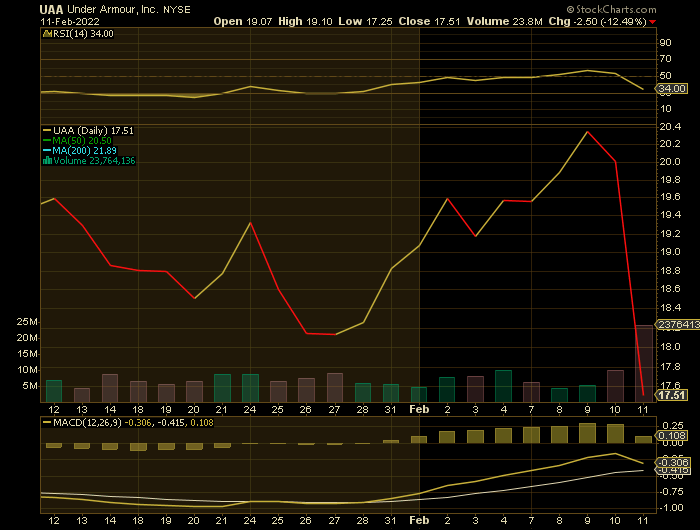The height and width of the screenshot is (530, 700).
Task: Click the 0.108 MACD histogram tag
Action: point(672,436)
